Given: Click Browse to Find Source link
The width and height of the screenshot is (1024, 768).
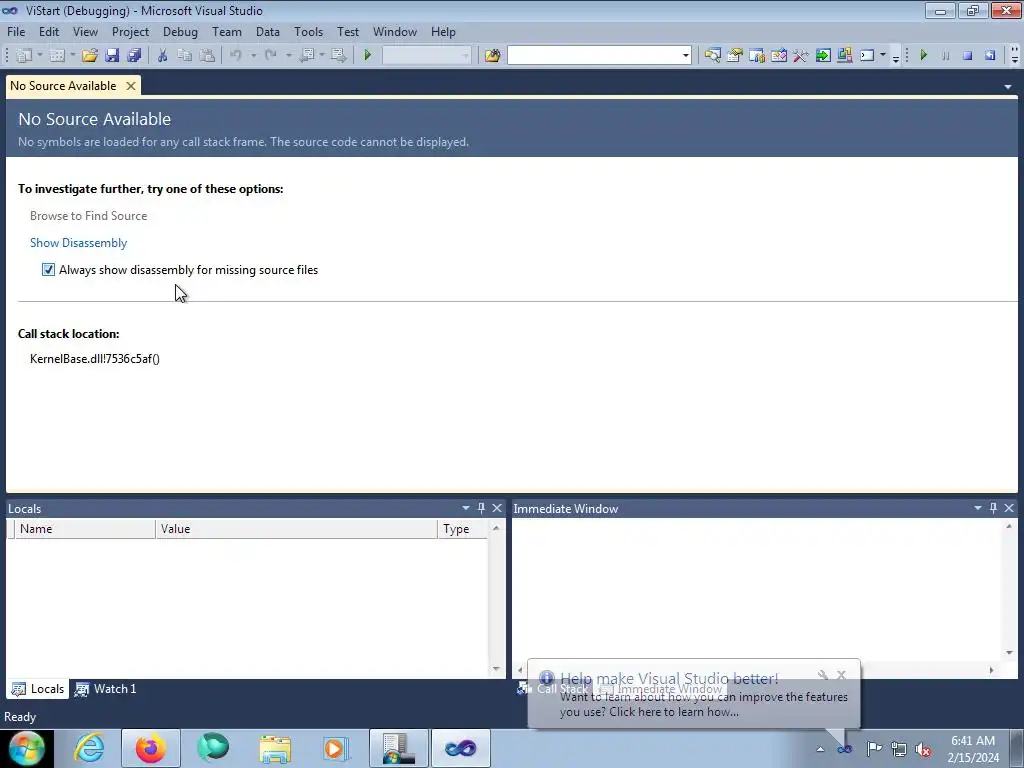Looking at the screenshot, I should 88,216.
